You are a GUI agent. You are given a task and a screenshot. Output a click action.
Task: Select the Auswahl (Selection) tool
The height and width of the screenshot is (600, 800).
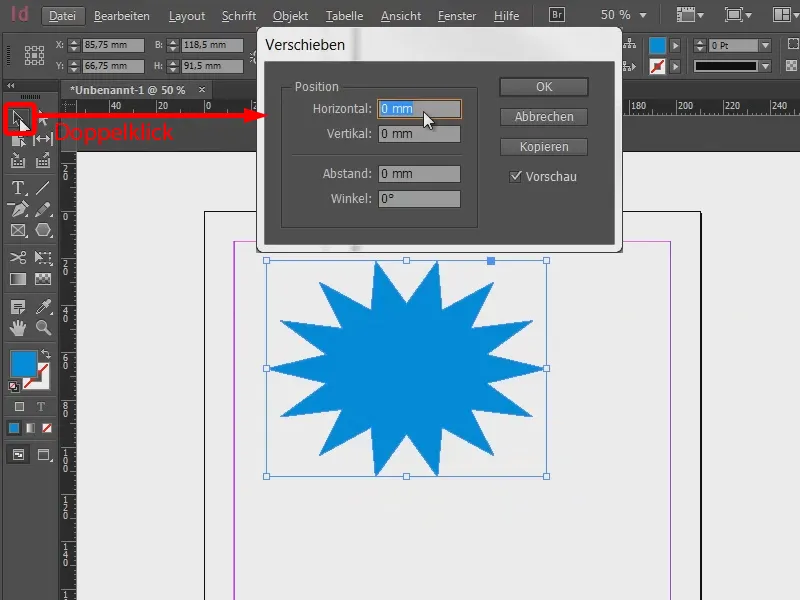[17, 120]
